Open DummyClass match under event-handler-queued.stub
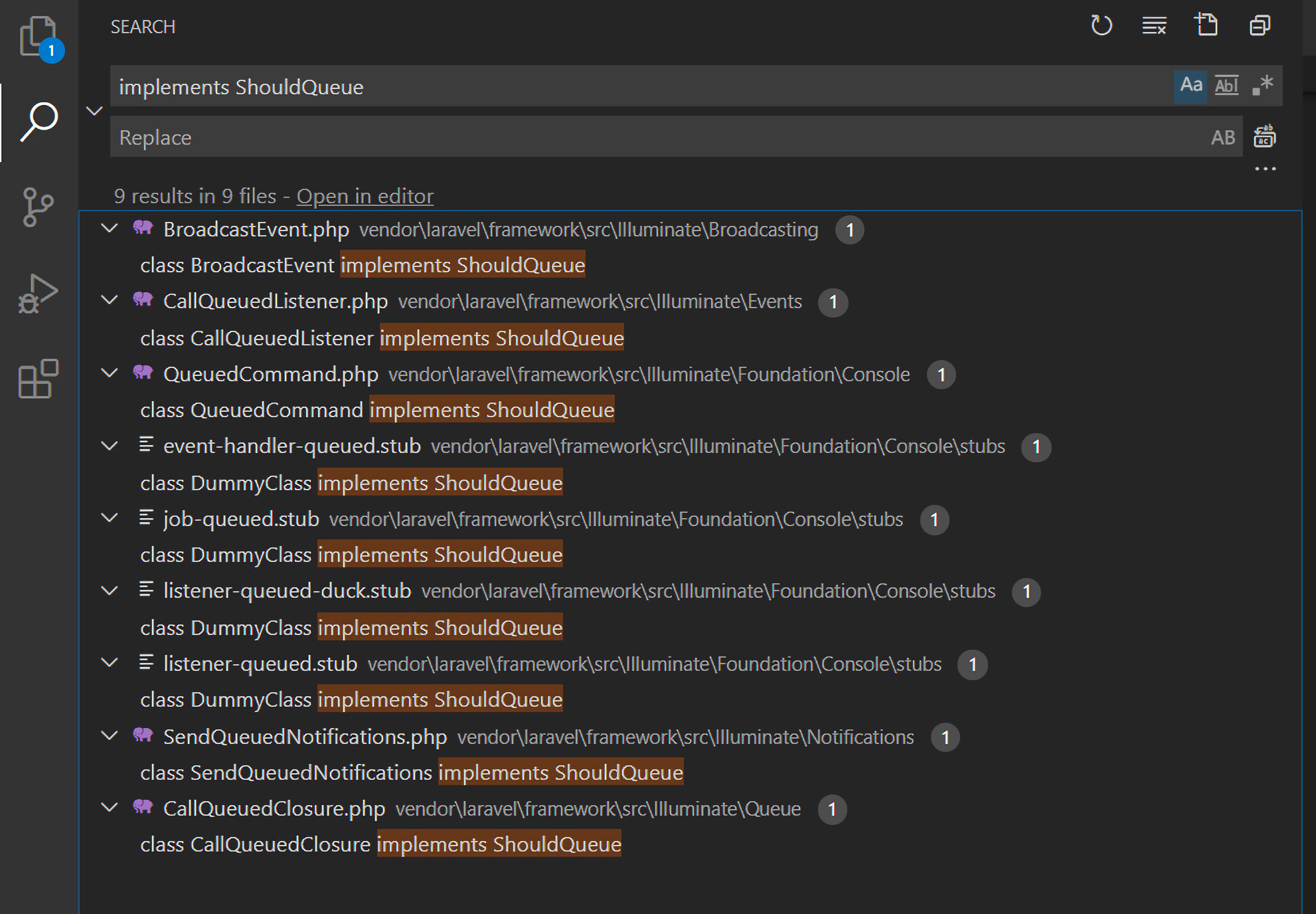The image size is (1316, 914). click(x=351, y=483)
